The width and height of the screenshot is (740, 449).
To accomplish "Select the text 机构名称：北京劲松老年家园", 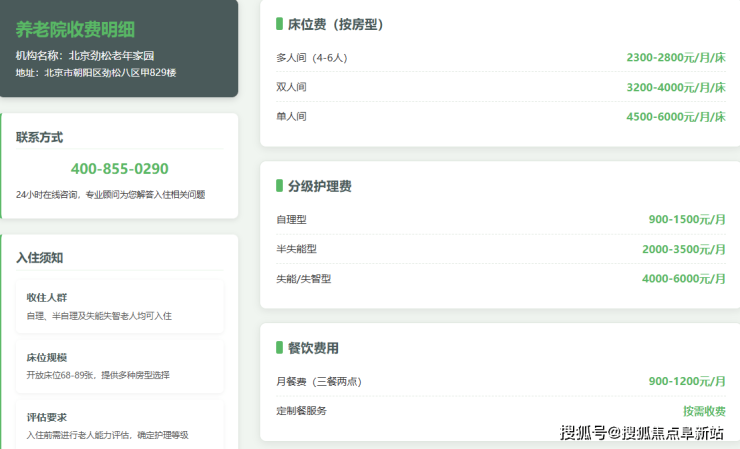I will point(85,56).
